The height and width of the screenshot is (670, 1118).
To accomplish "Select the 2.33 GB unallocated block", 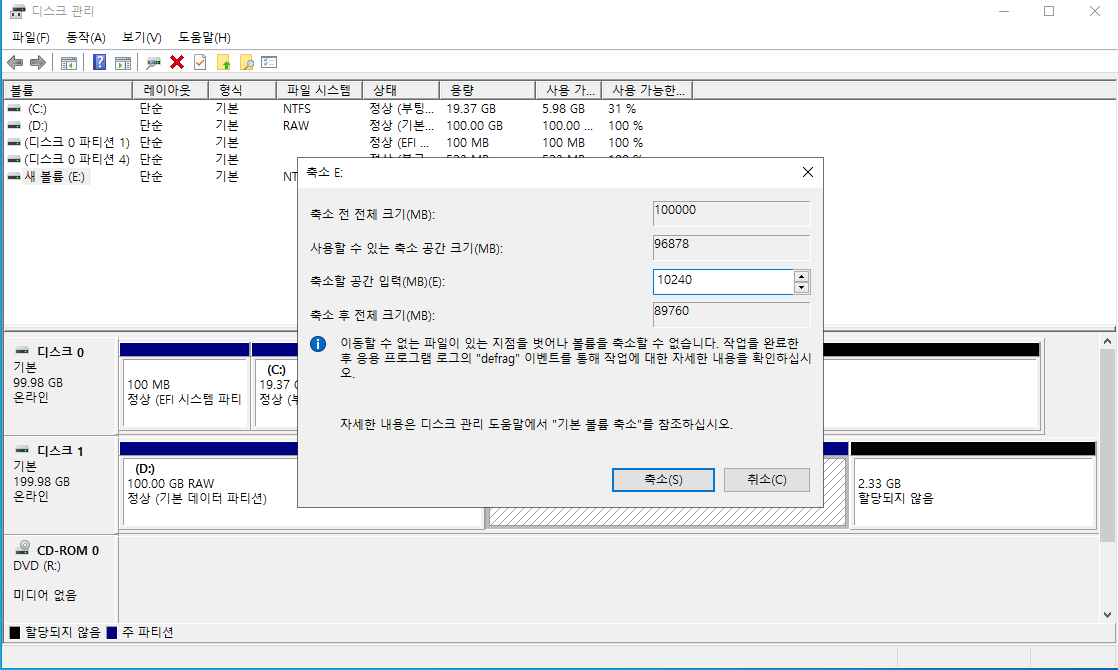I will point(973,492).
